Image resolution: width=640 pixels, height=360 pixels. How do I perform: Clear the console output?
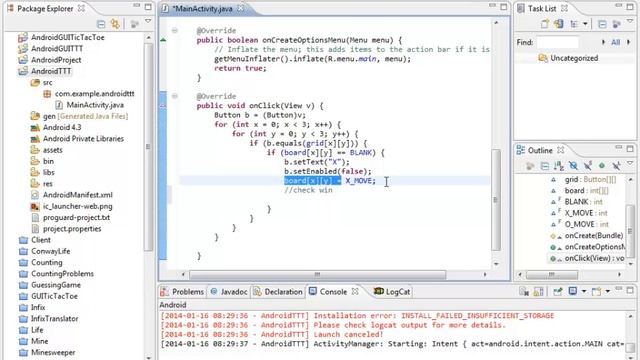click(x=524, y=291)
